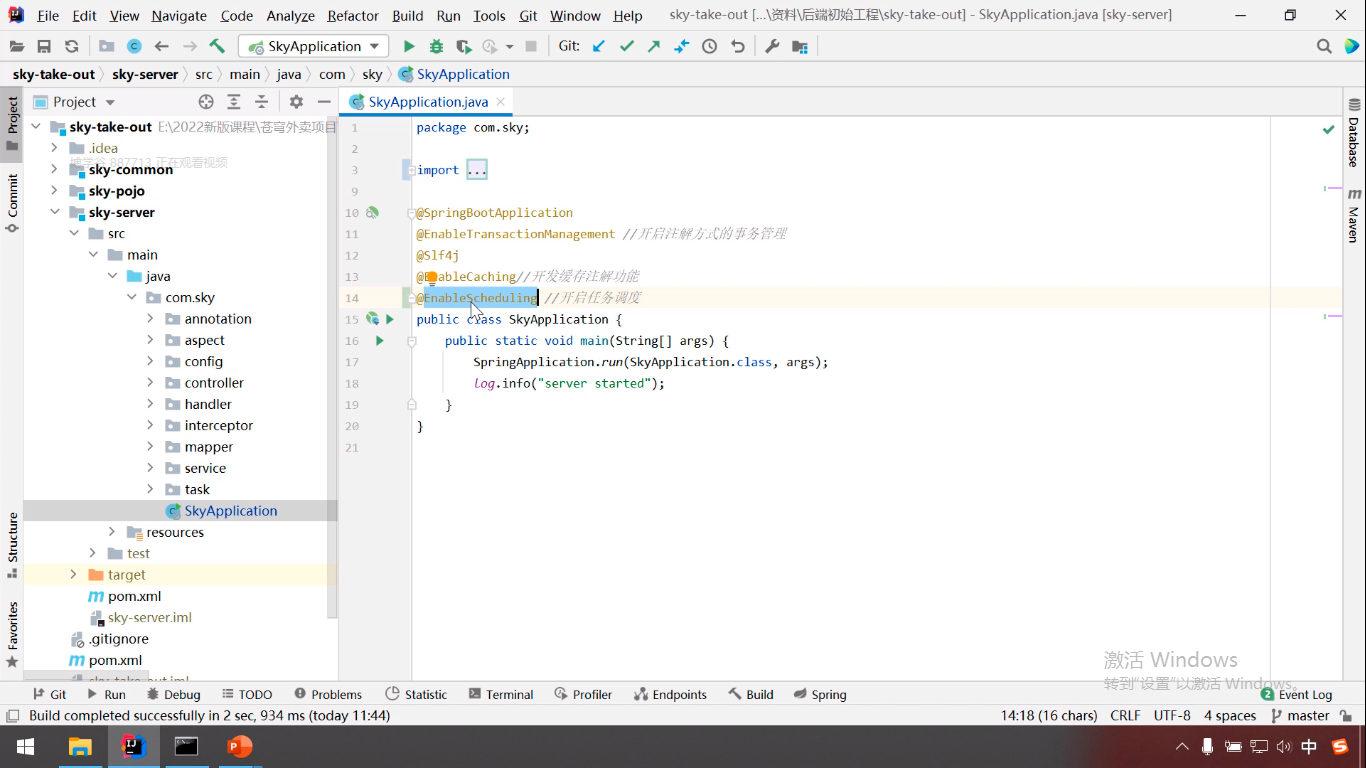Open Git Show History clock icon
Image resolution: width=1366 pixels, height=768 pixels.
pyautogui.click(x=709, y=47)
